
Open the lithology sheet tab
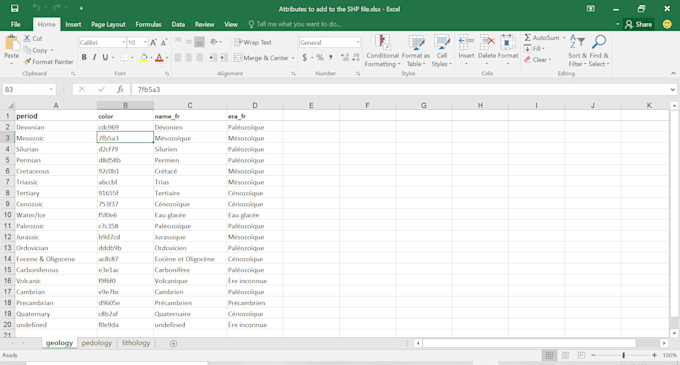coord(136,343)
